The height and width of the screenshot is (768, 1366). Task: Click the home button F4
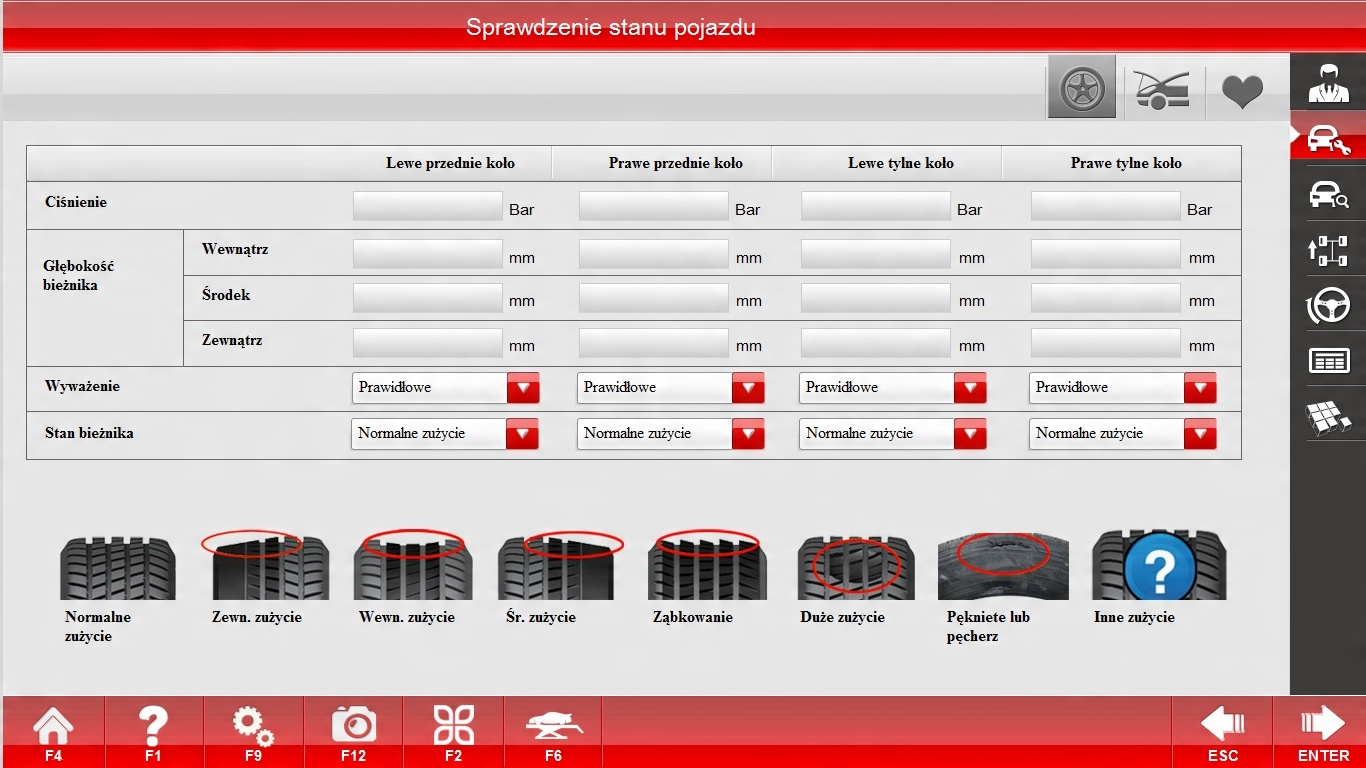(x=53, y=731)
